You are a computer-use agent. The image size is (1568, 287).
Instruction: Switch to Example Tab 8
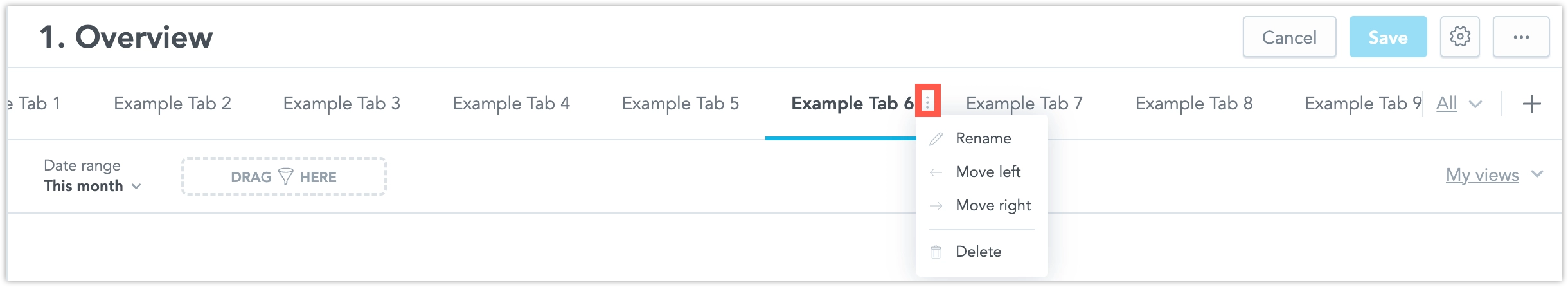point(1193,104)
